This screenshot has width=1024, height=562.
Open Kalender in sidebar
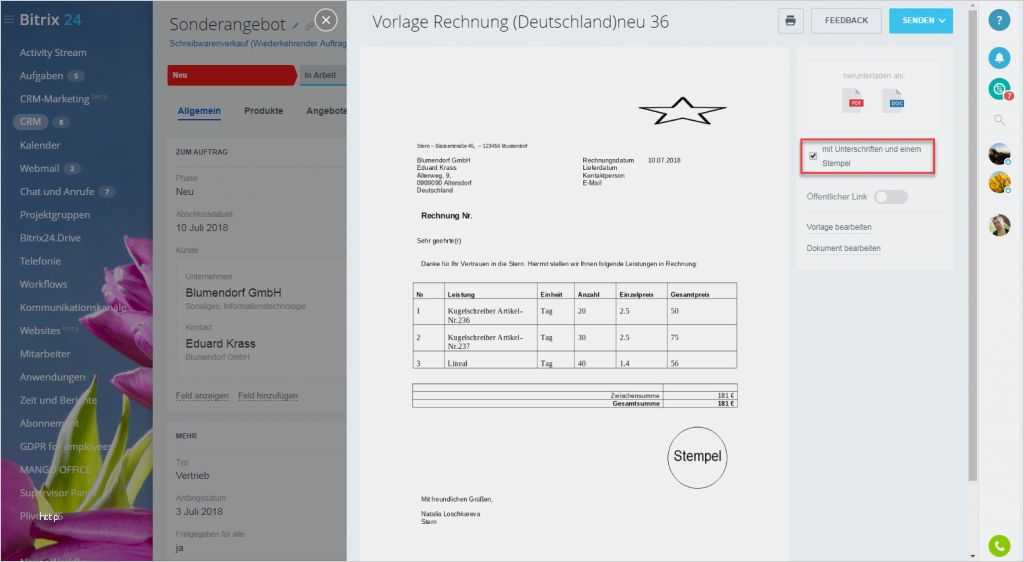click(x=40, y=146)
